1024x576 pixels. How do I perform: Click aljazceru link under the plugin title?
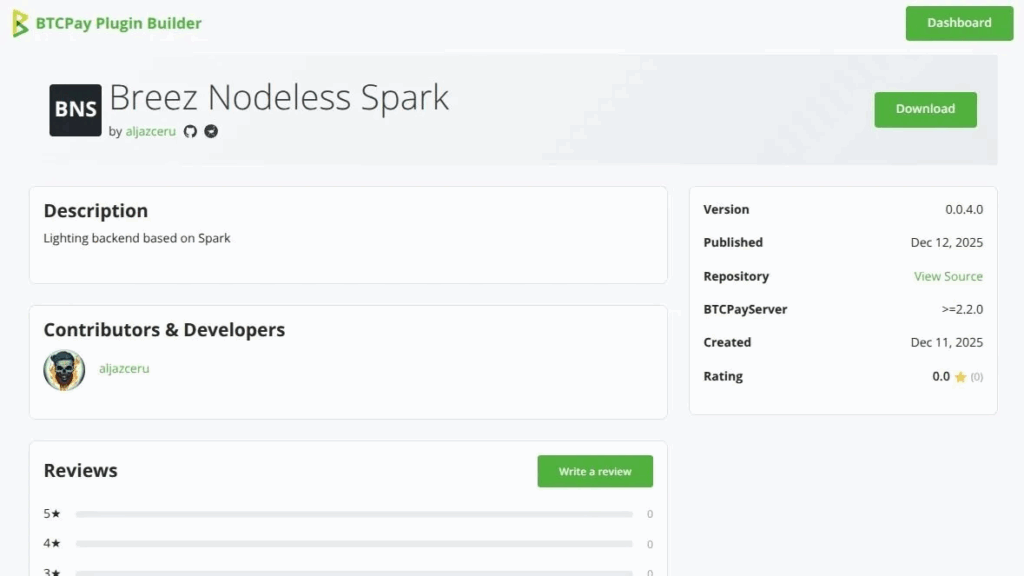coord(150,131)
